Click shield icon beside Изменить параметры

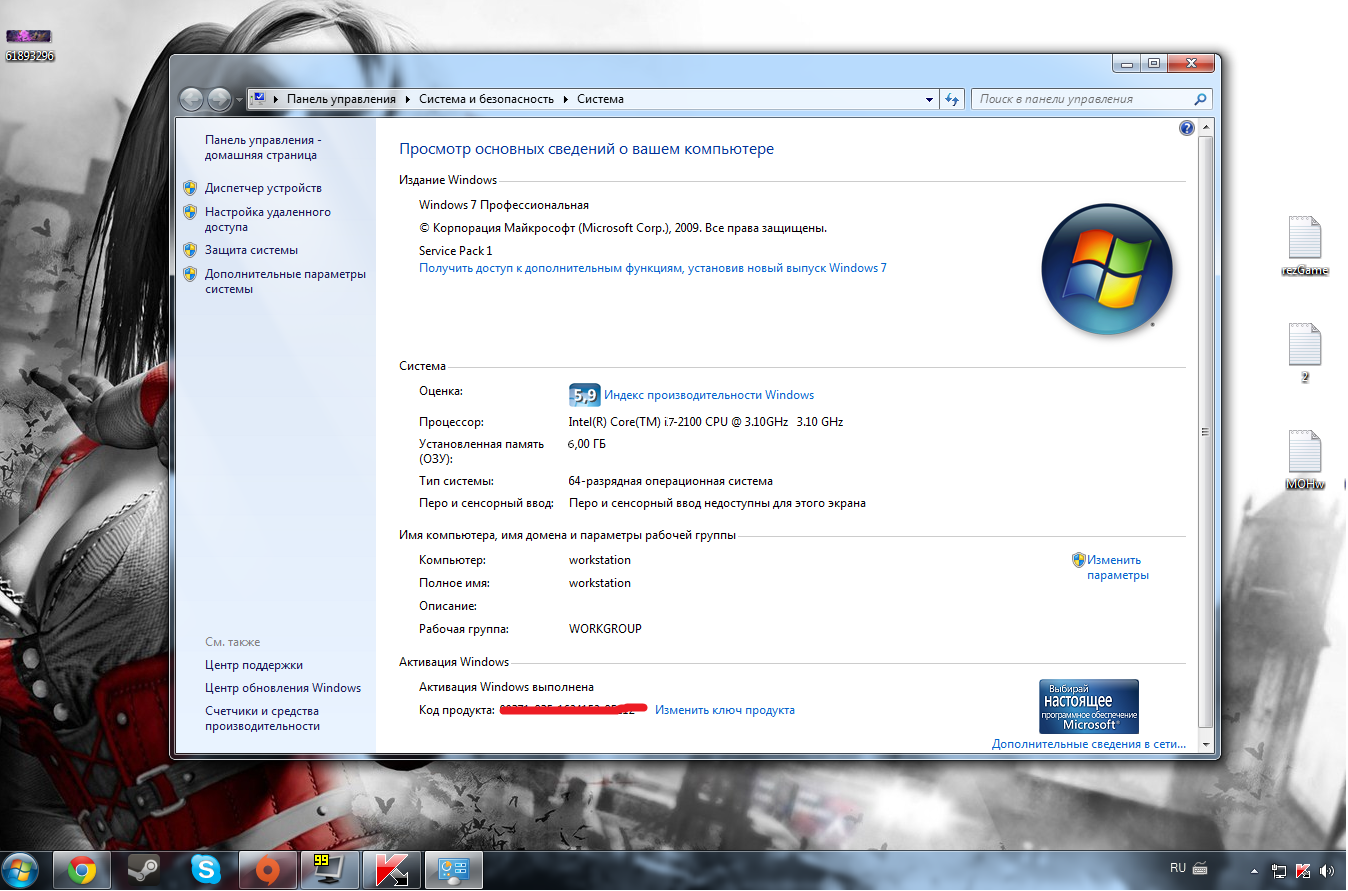pos(1078,560)
